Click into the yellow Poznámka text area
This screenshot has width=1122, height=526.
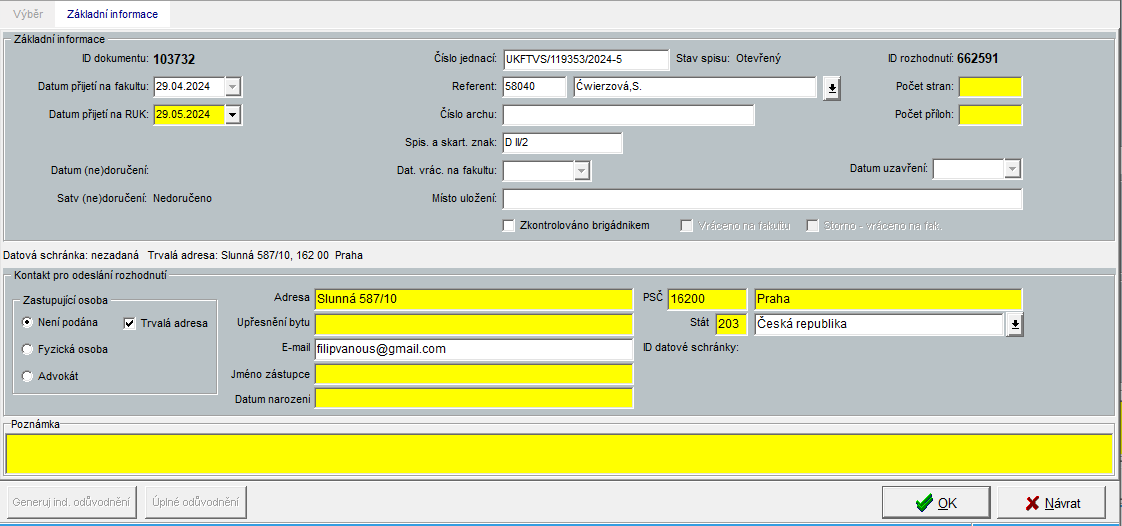[x=559, y=454]
